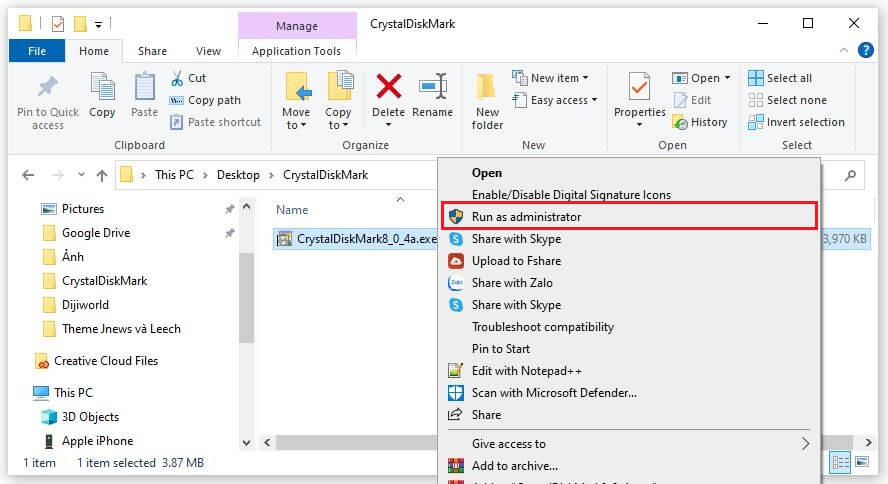The image size is (888, 484).
Task: Click the Cut scissors icon
Action: 177,78
